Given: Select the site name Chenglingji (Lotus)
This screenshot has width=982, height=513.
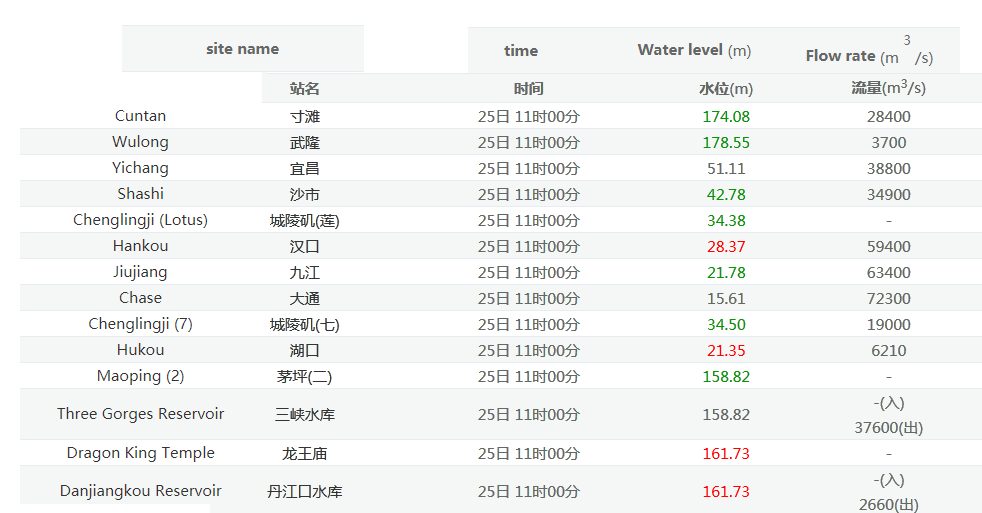Looking at the screenshot, I should (x=140, y=220).
